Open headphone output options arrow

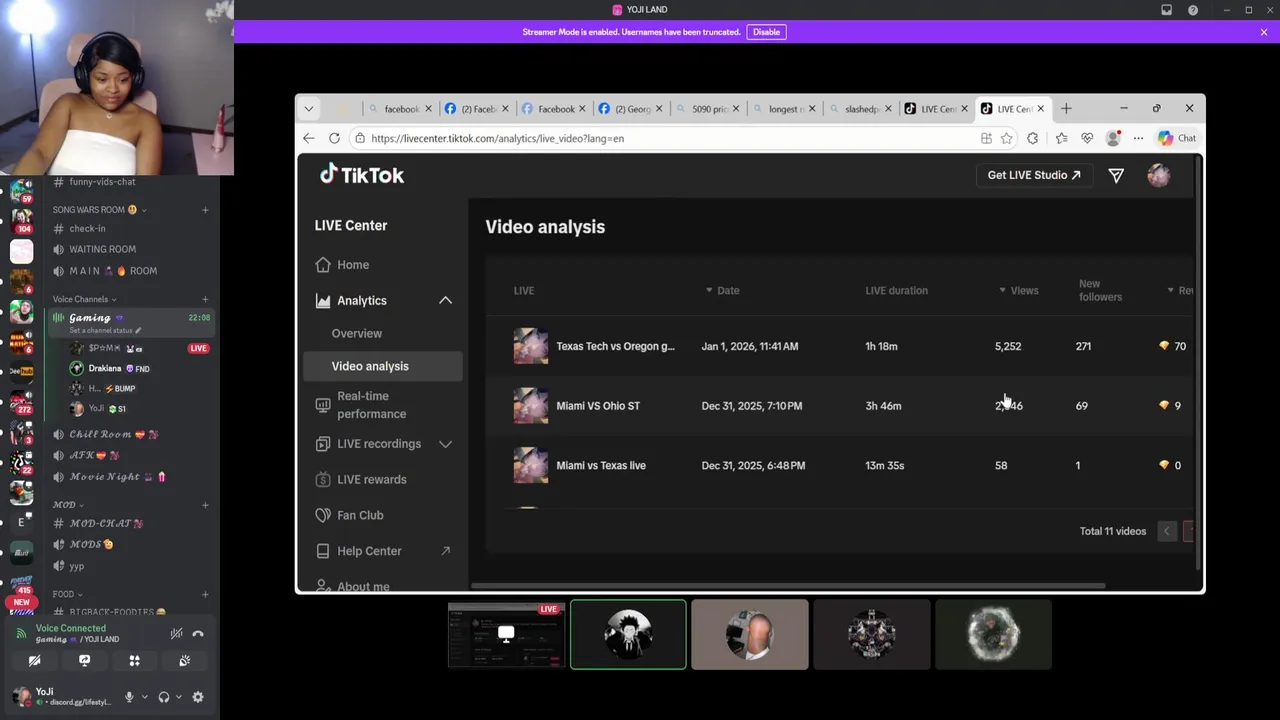[179, 697]
